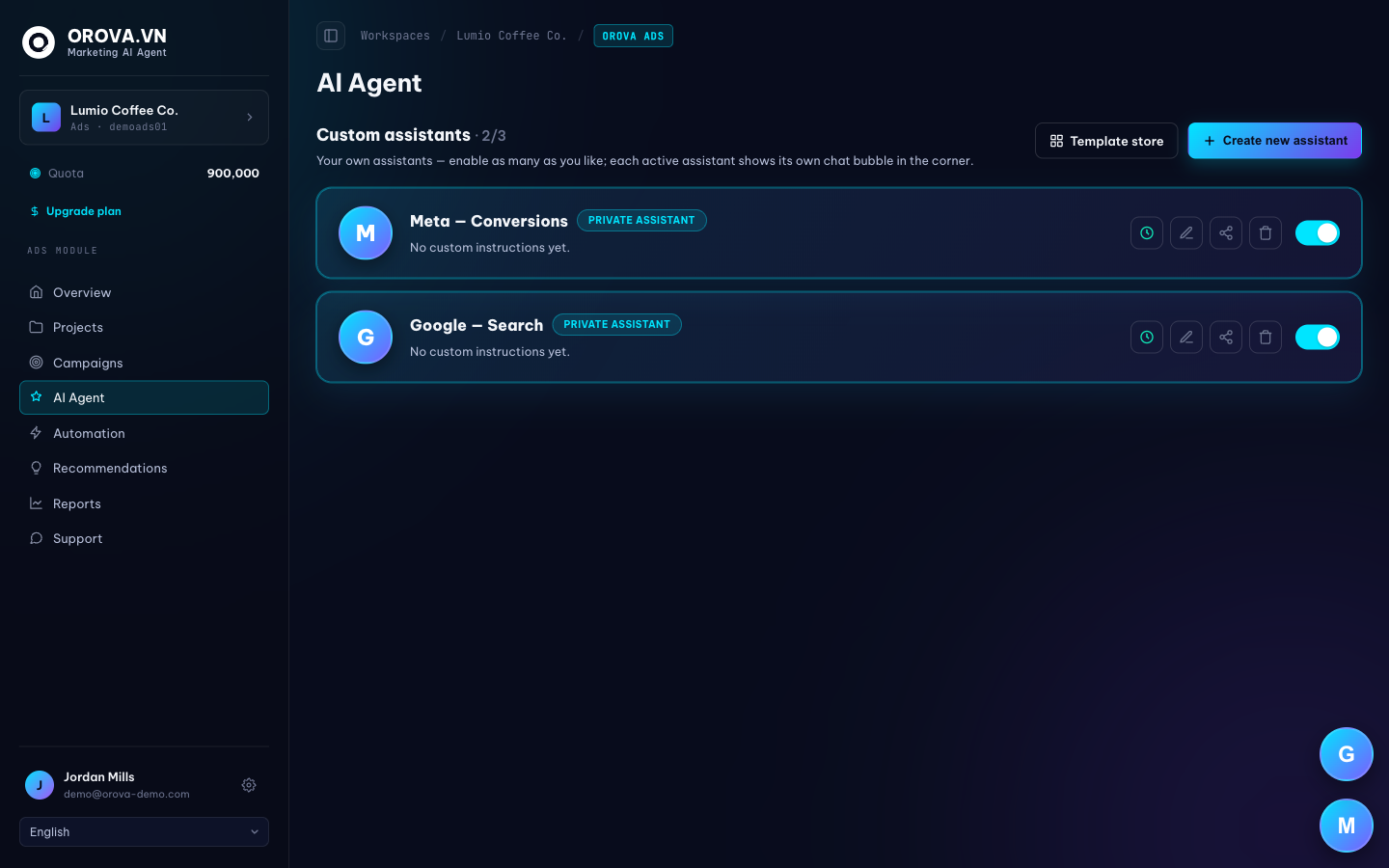Viewport: 1389px width, 868px height.
Task: Click Create new assistant button
Action: [1274, 141]
